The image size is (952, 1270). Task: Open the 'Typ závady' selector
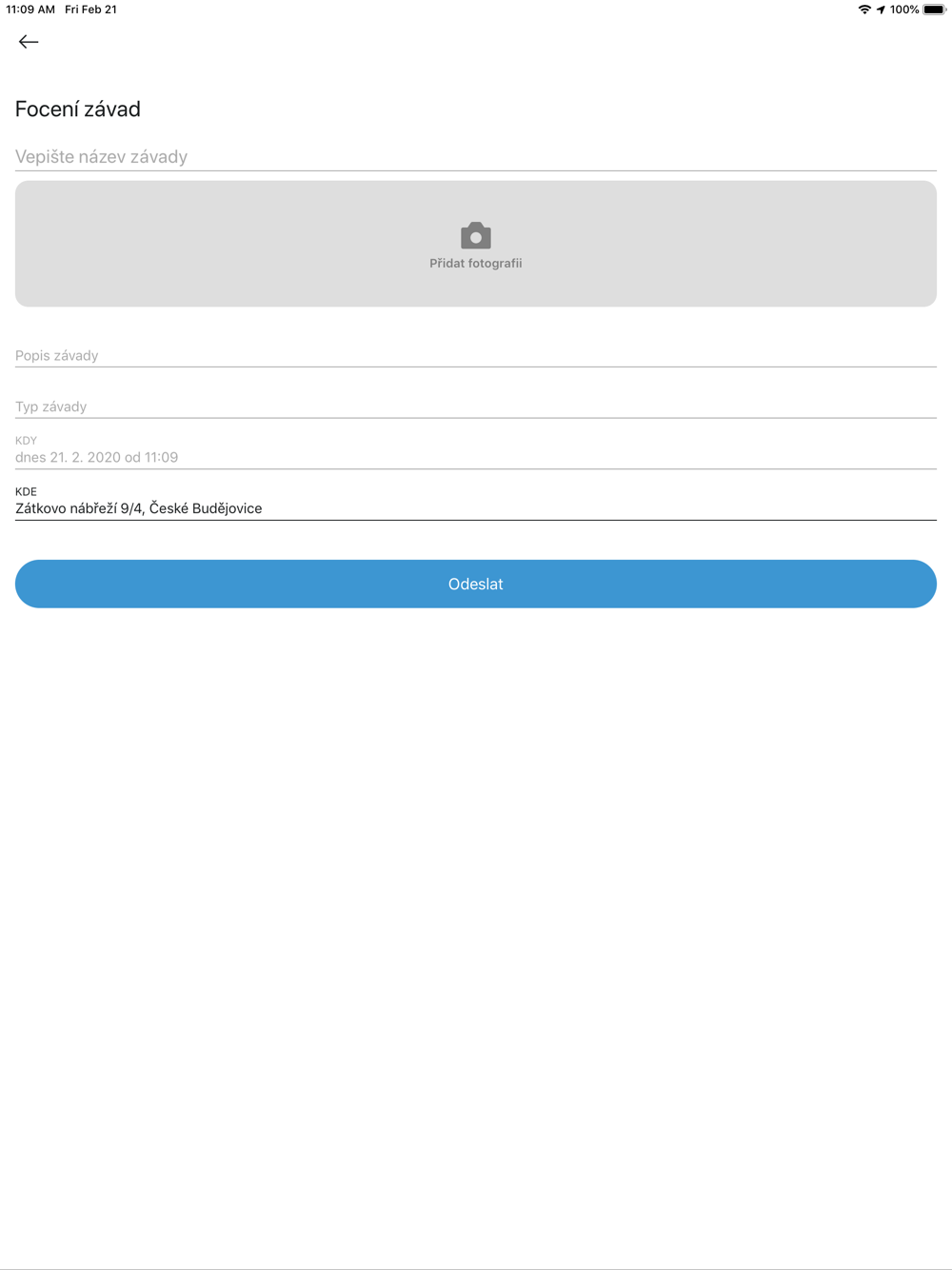(x=476, y=407)
